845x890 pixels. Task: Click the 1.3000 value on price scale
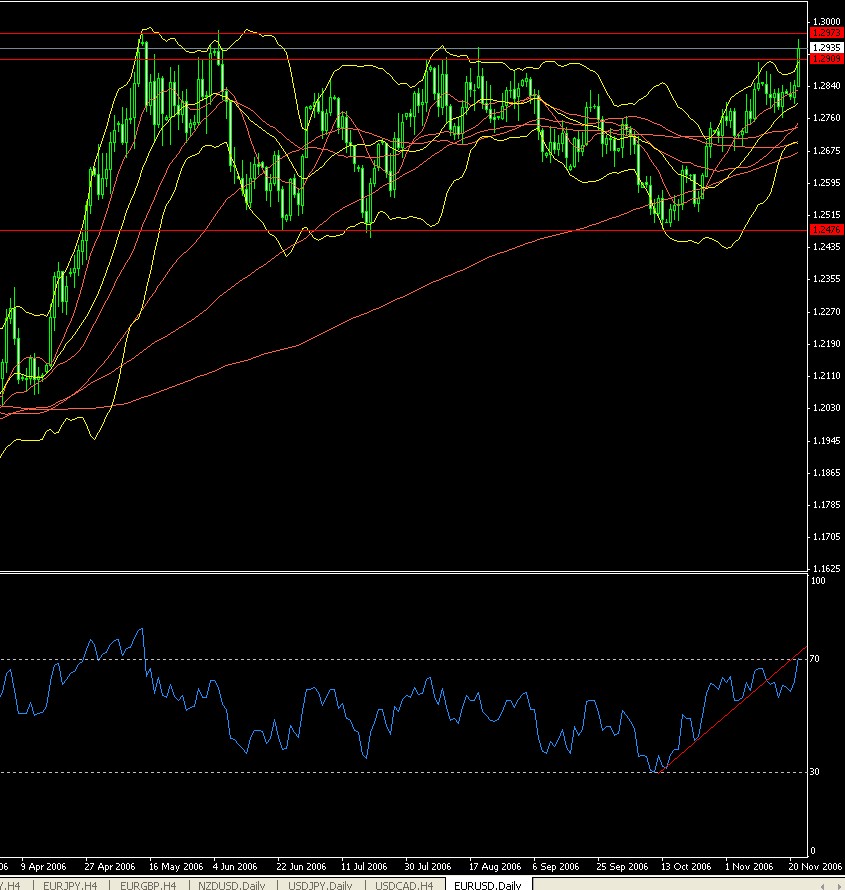point(827,22)
